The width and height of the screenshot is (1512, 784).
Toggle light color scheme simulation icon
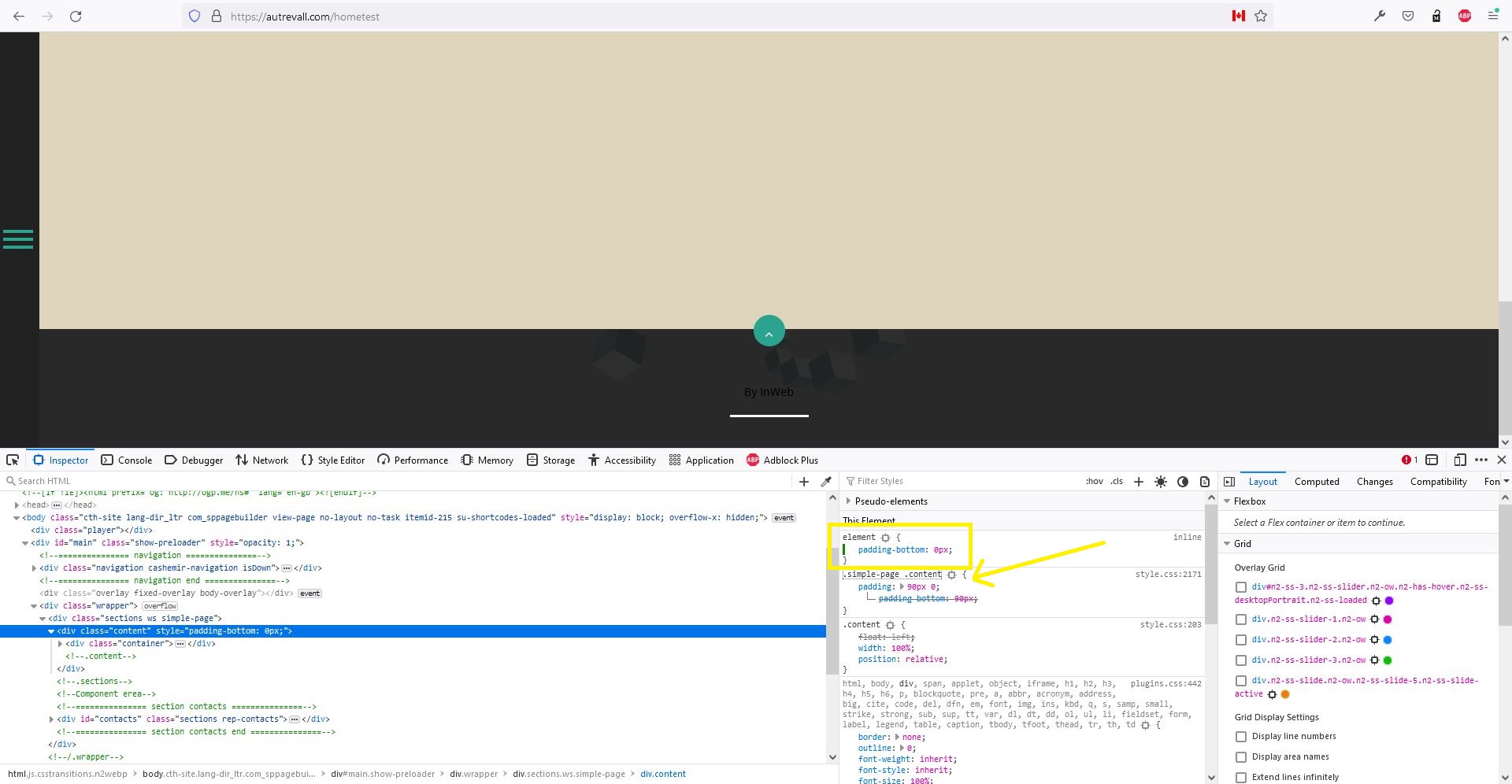(1161, 482)
